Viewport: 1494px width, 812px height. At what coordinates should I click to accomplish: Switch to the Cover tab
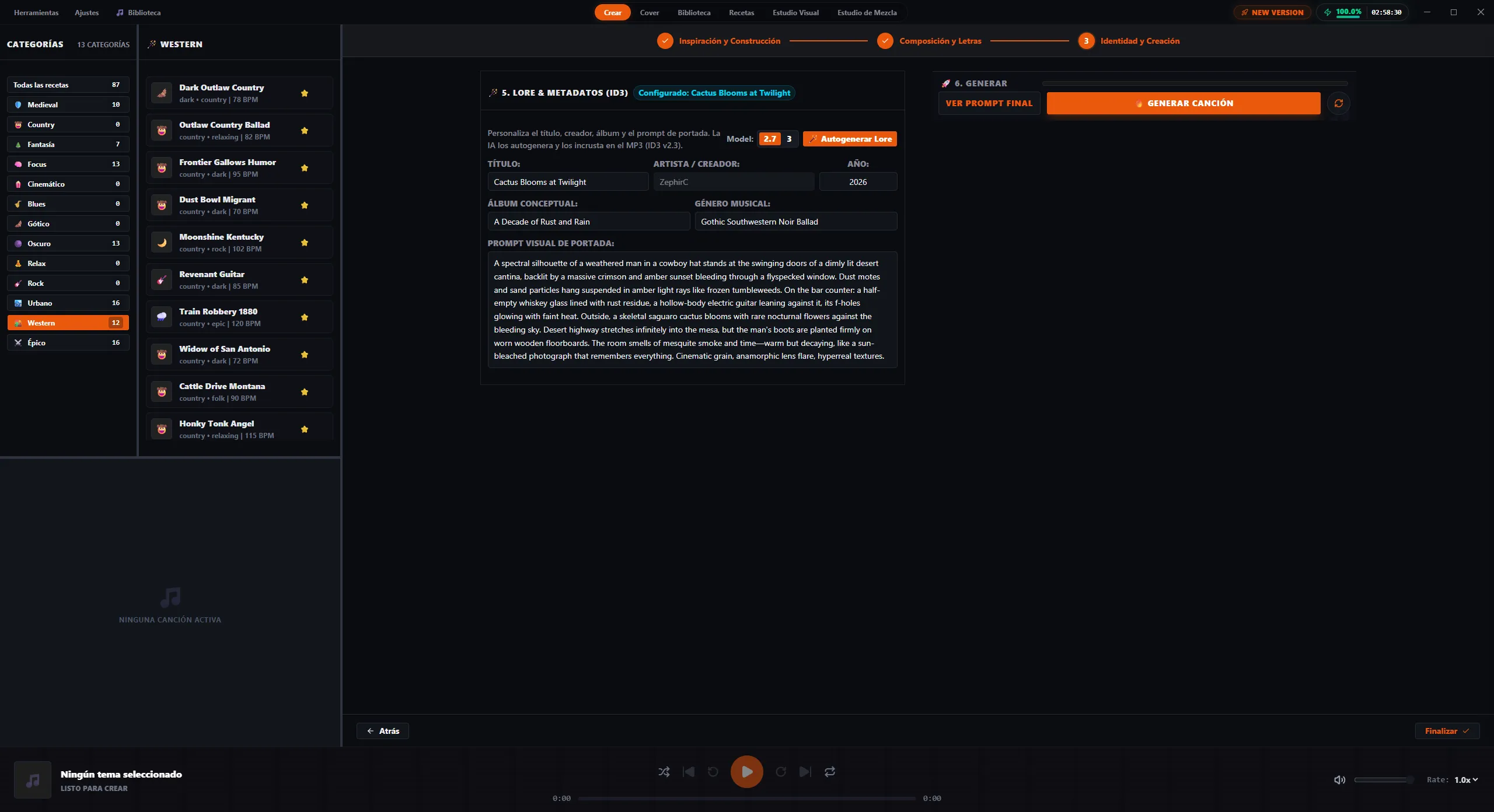(650, 12)
